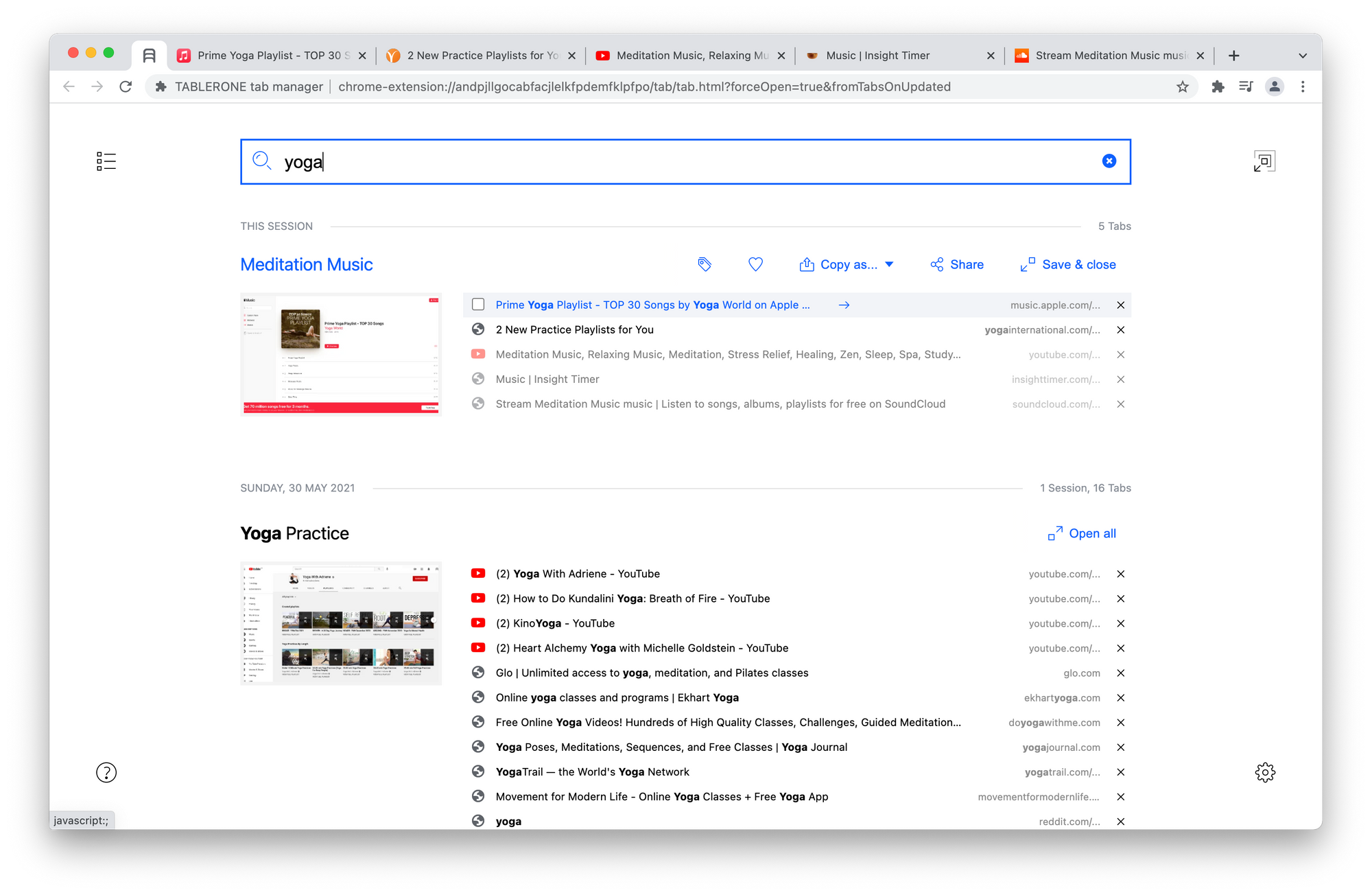
Task: Click the expand/fullscreen icon top right
Action: [1264, 161]
